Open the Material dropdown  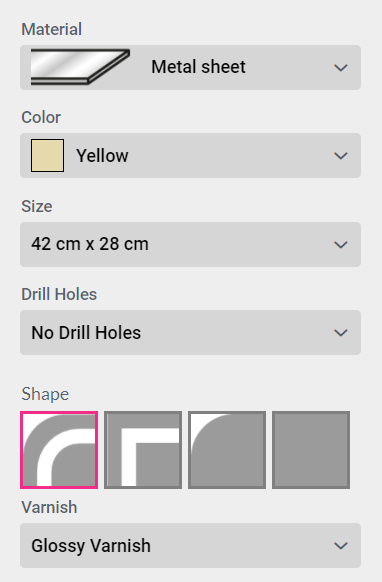point(190,68)
